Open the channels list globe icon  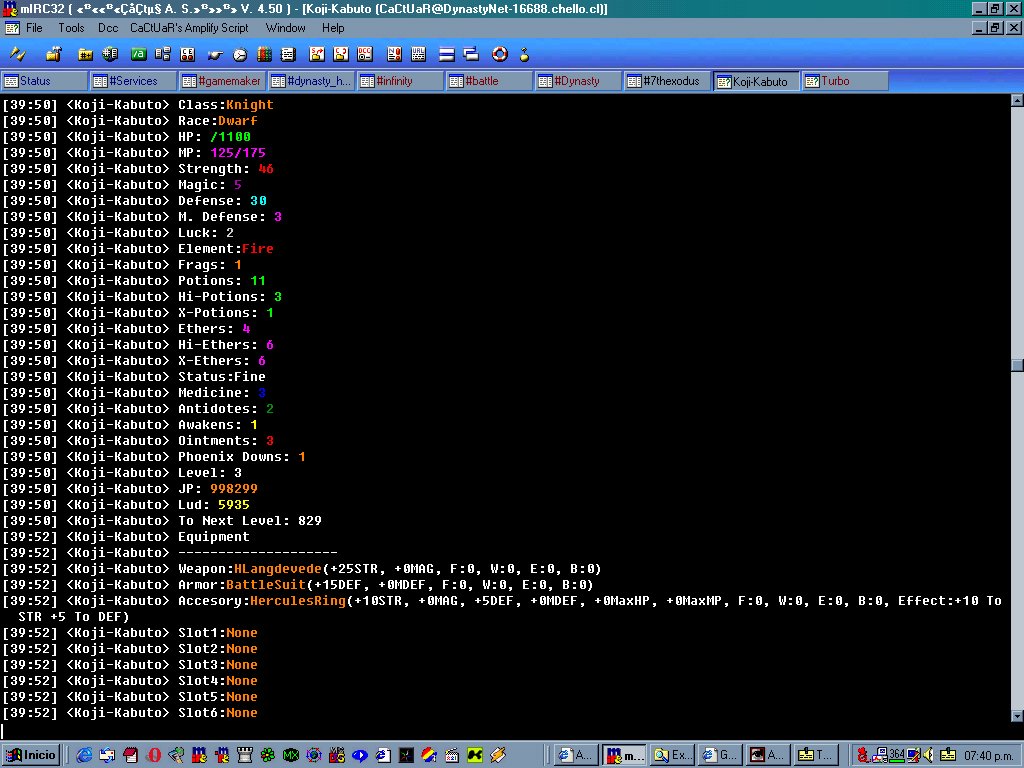point(110,53)
